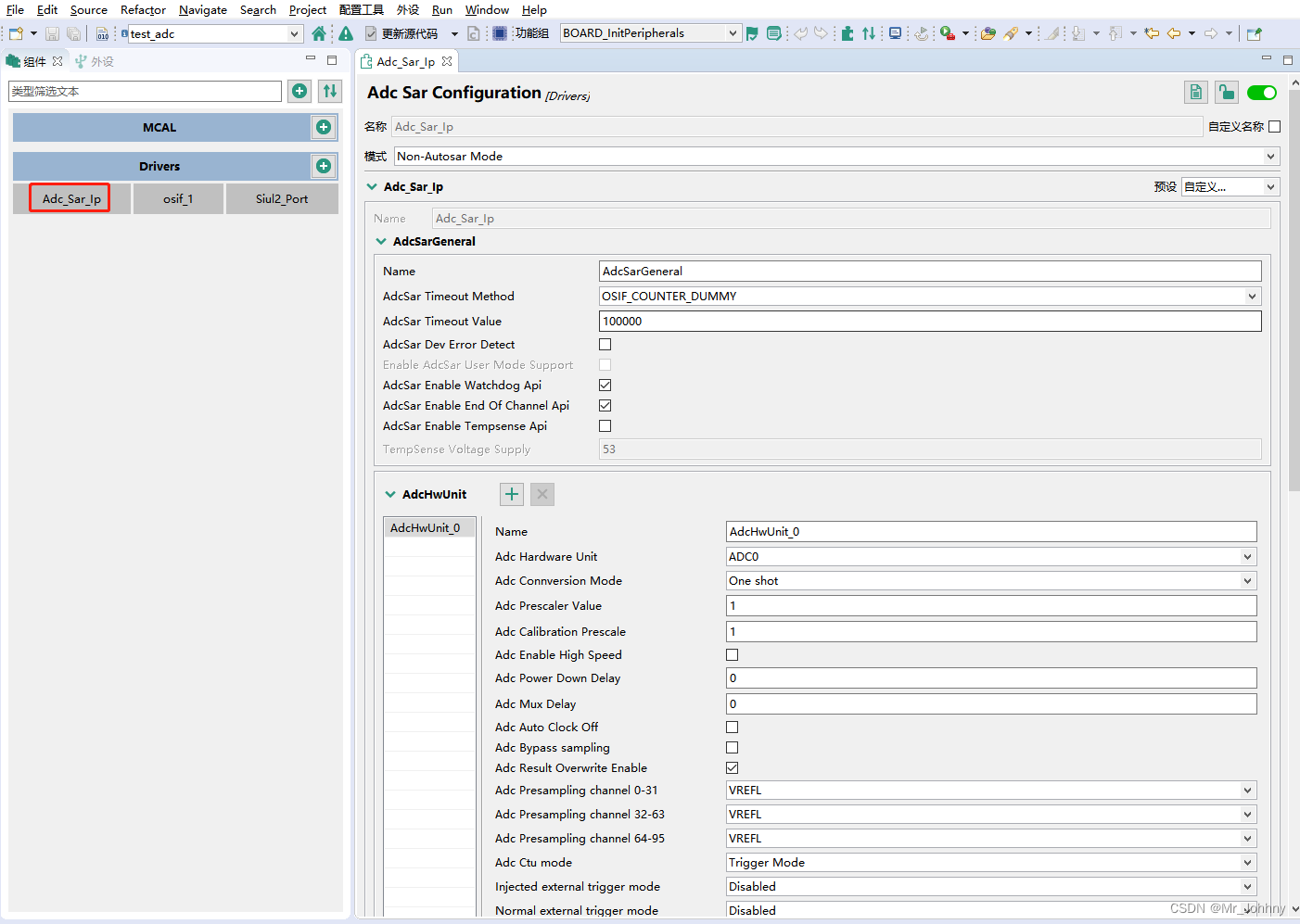The image size is (1300, 924).
Task: Open dropdown arrow beside Update Source Code
Action: click(x=454, y=33)
